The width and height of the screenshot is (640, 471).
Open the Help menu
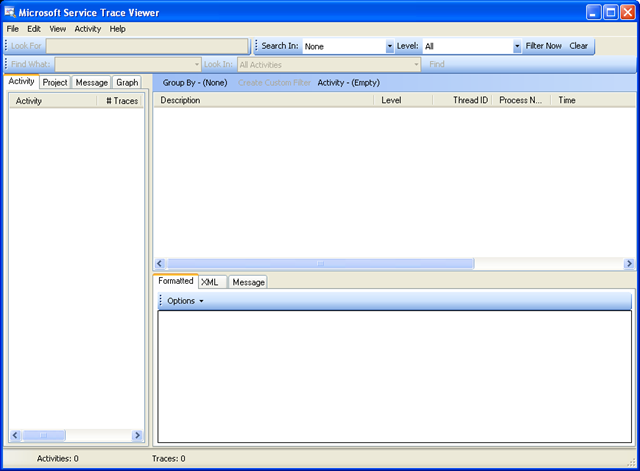point(118,29)
